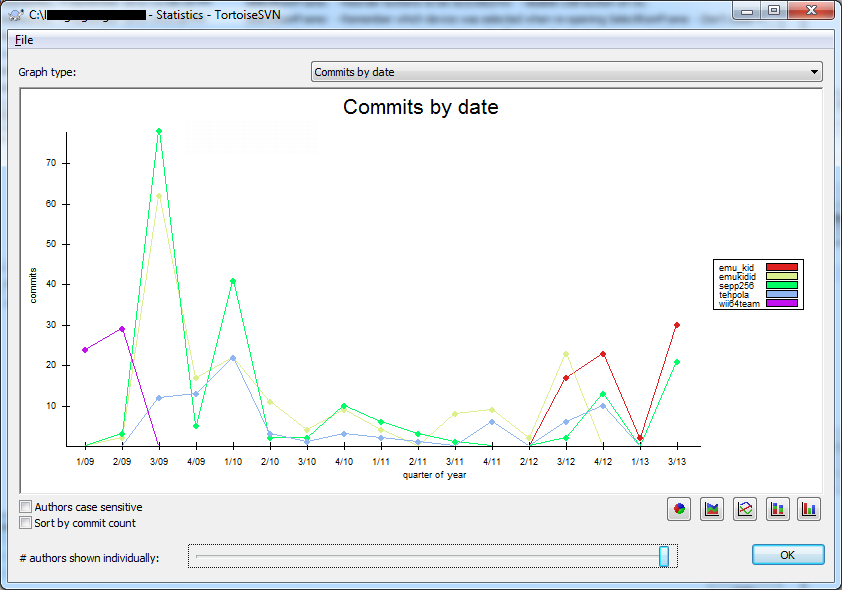Enable Sort by commit count
This screenshot has height=590, width=842.
tap(26, 523)
